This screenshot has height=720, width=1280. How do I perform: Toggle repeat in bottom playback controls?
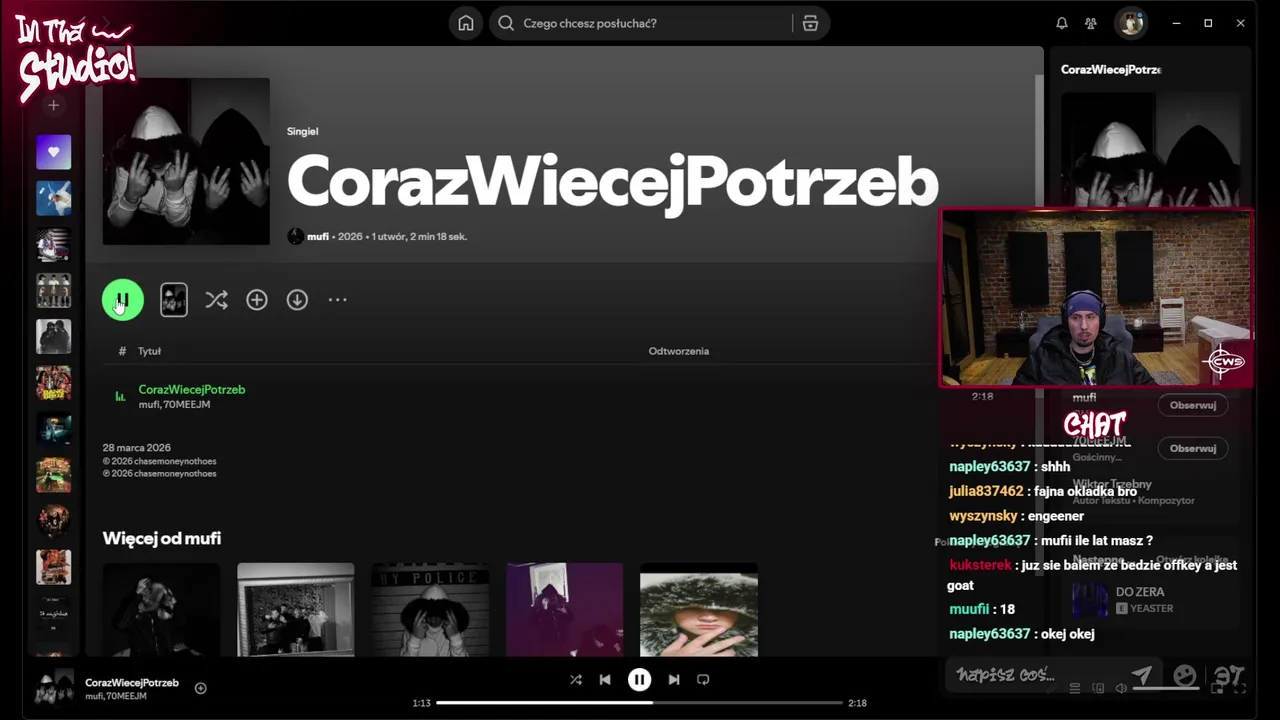pyautogui.click(x=703, y=679)
